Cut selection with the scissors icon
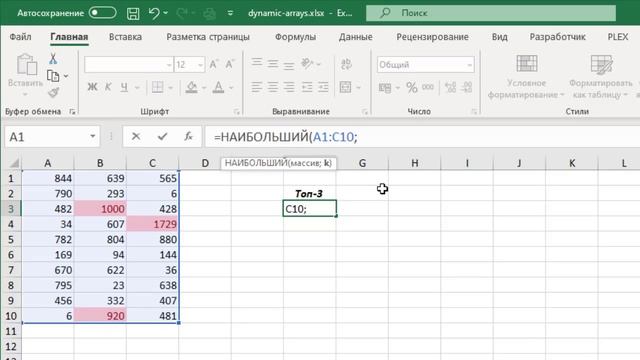The height and width of the screenshot is (360, 640). (53, 59)
